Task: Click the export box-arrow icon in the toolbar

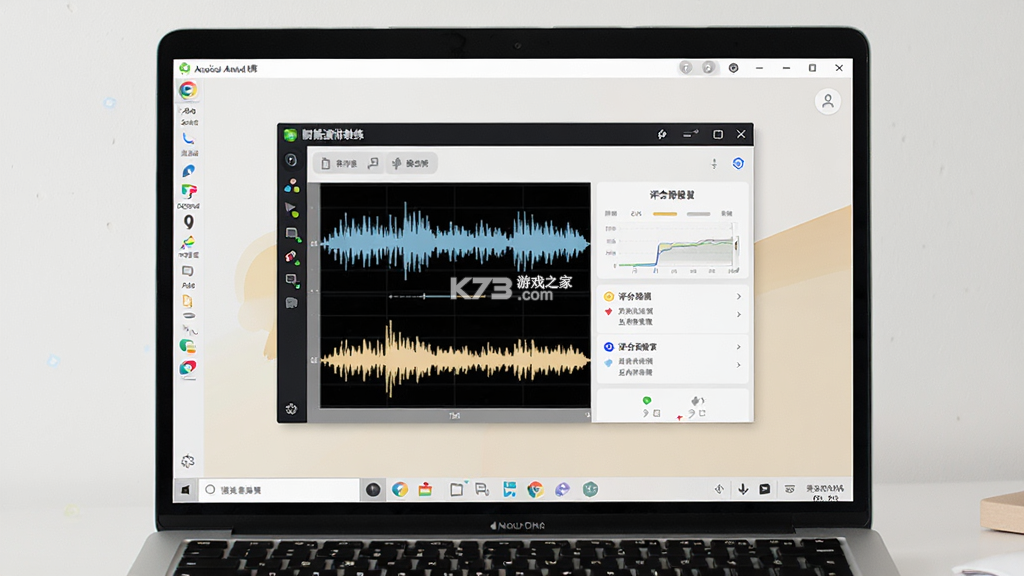Action: click(x=373, y=163)
